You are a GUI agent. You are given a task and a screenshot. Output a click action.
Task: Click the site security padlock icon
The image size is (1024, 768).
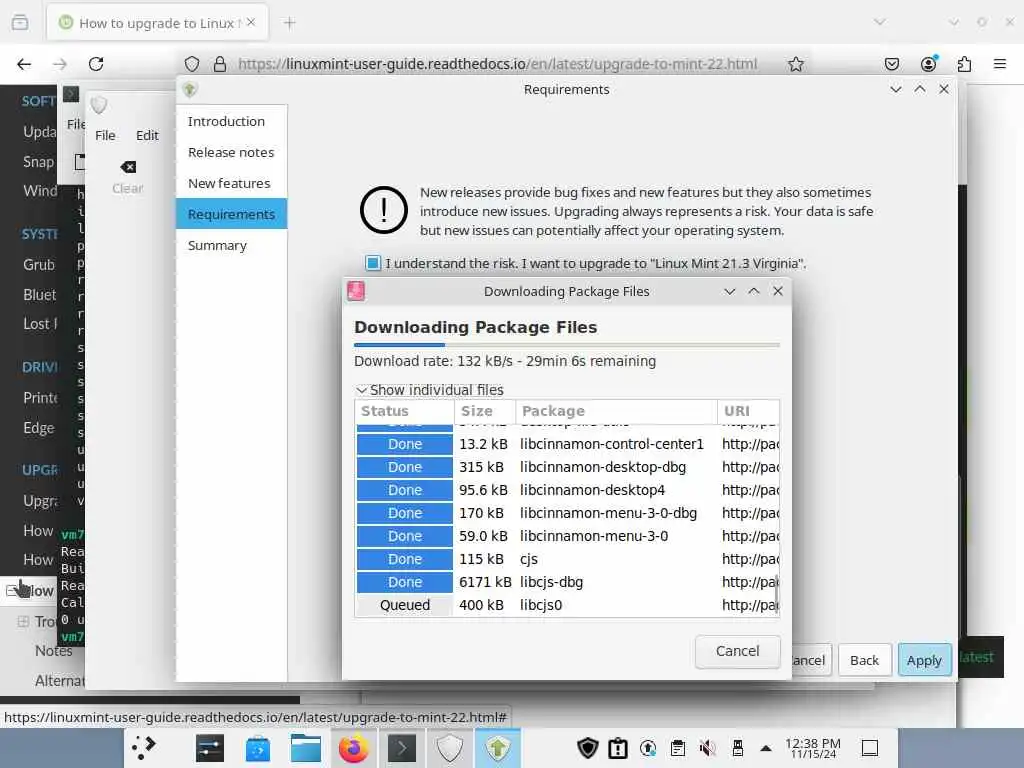[x=220, y=64]
